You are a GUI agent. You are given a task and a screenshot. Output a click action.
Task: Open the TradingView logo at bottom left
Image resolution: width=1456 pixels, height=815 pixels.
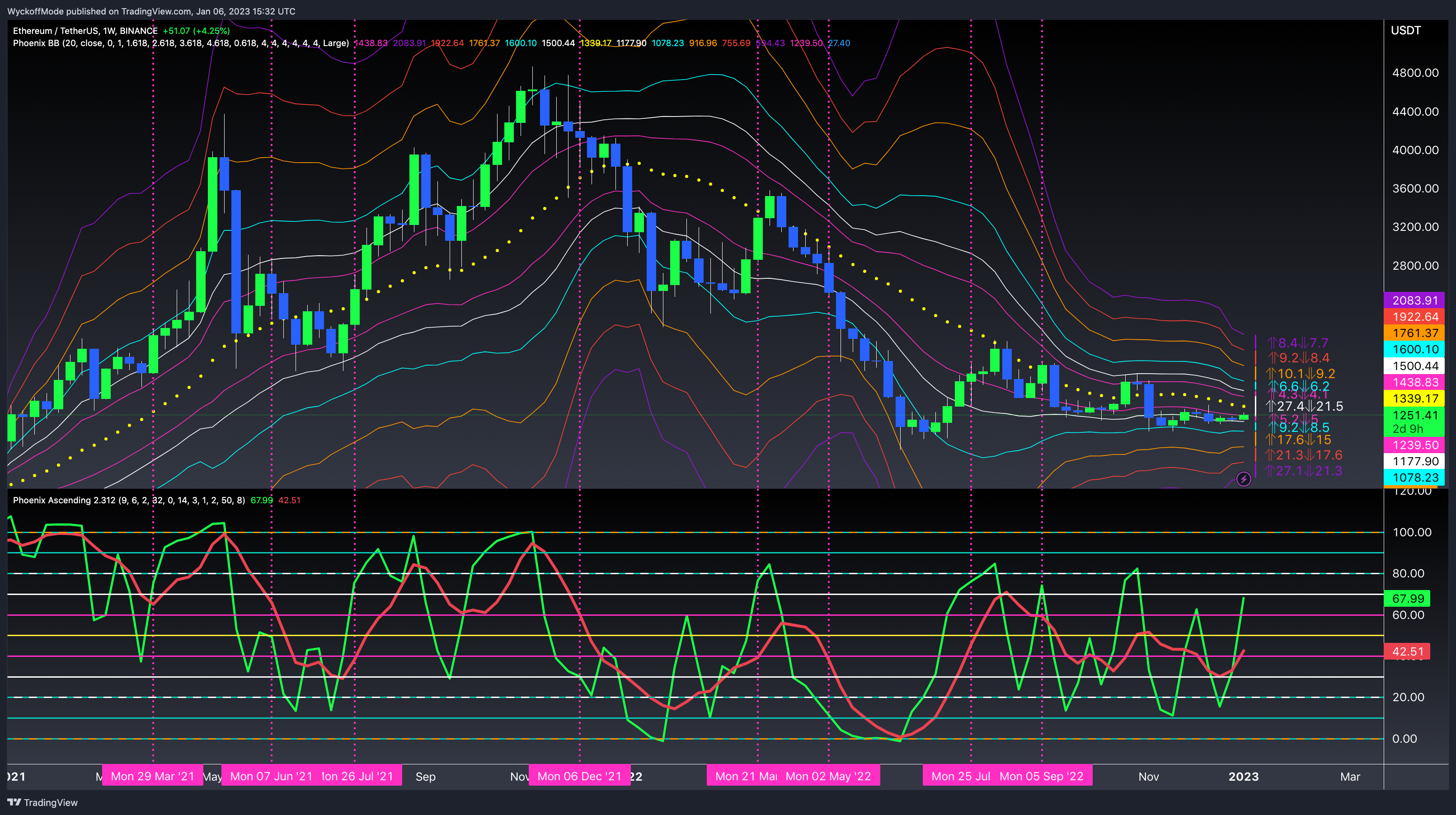[x=42, y=802]
